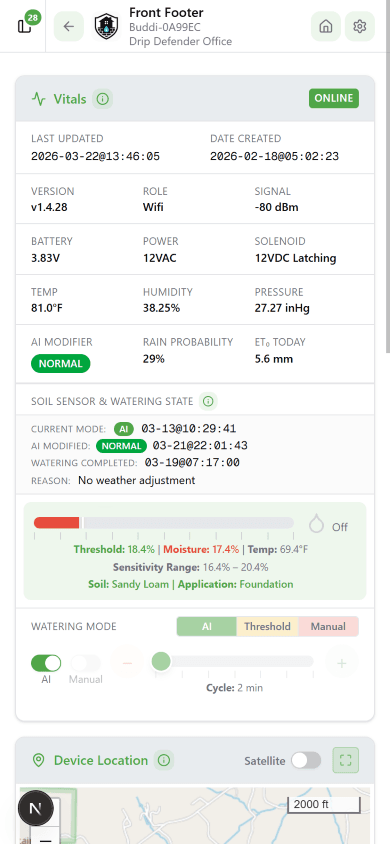Toggle the Satellite map view
The height and width of the screenshot is (844, 390).
pyautogui.click(x=306, y=761)
